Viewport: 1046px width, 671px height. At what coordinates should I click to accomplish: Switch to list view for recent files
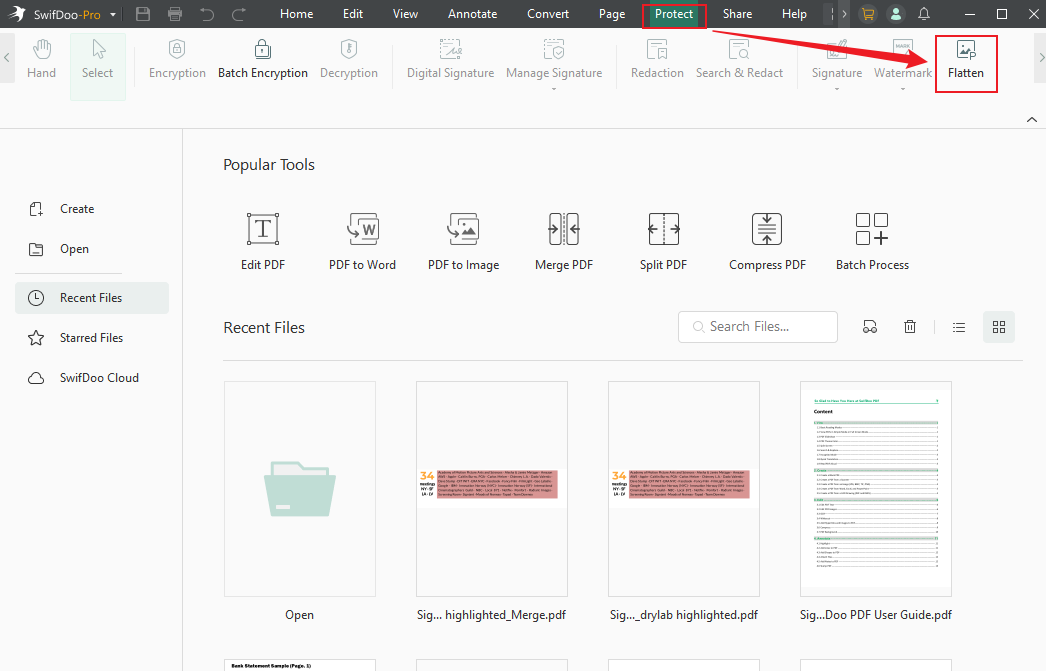click(x=958, y=326)
